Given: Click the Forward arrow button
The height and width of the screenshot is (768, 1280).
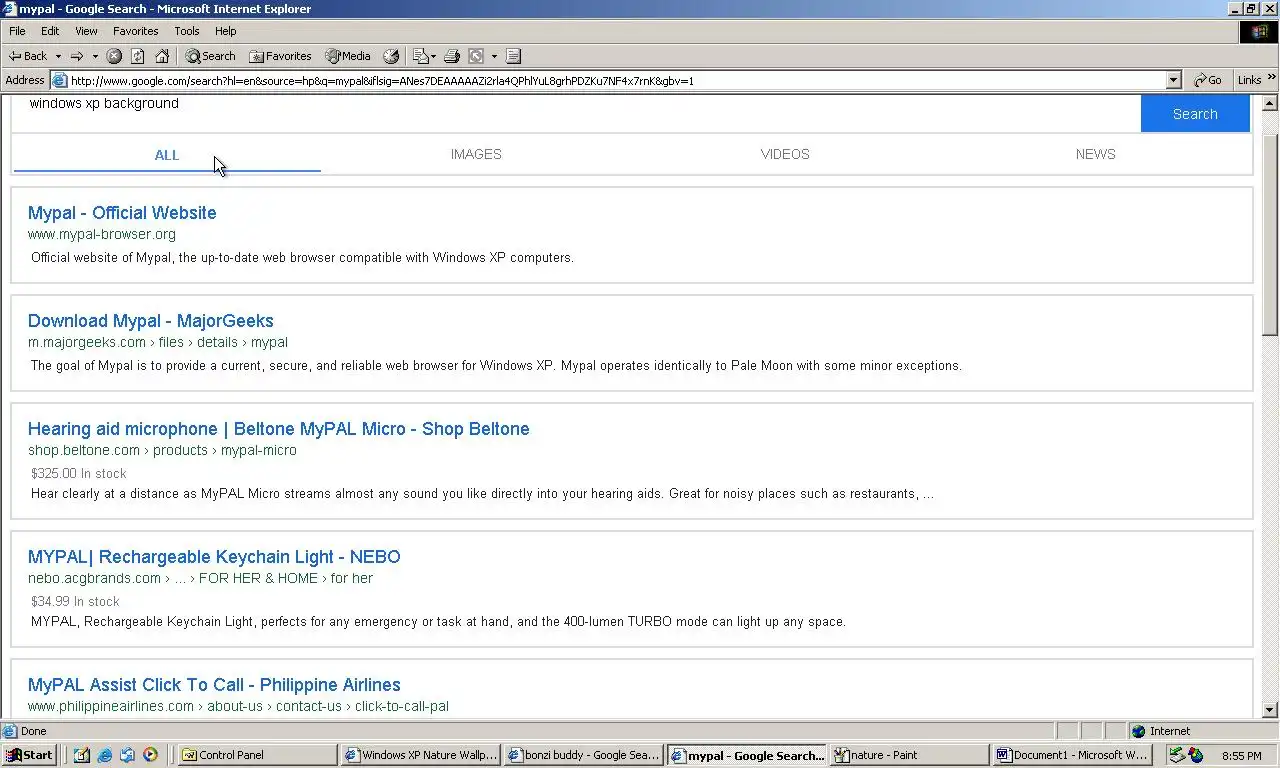Looking at the screenshot, I should point(77,56).
